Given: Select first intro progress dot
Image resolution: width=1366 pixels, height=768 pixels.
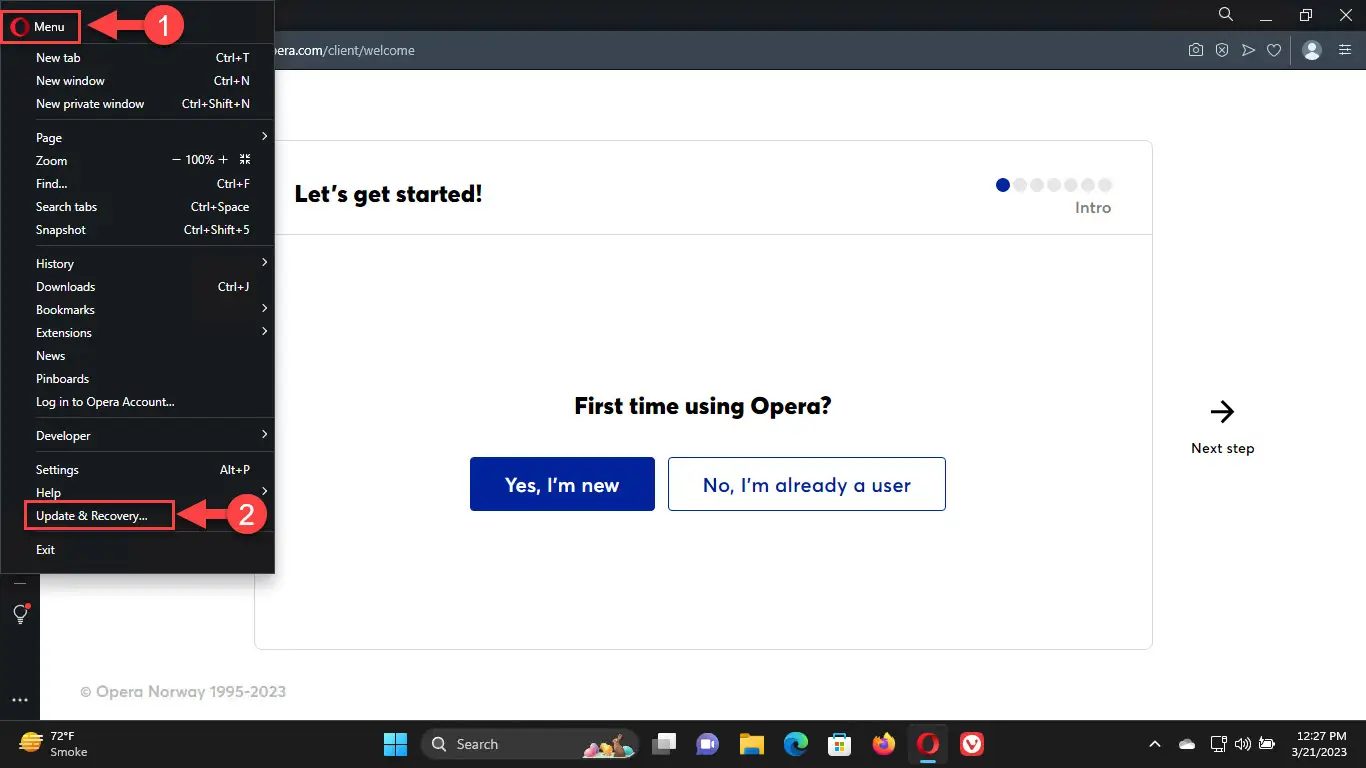Looking at the screenshot, I should pyautogui.click(x=1003, y=185).
